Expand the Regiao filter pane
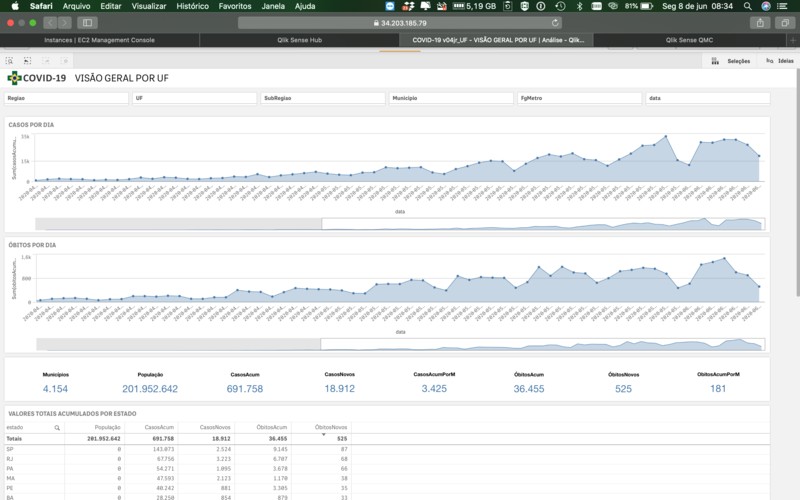The width and height of the screenshot is (800, 500). (66, 98)
